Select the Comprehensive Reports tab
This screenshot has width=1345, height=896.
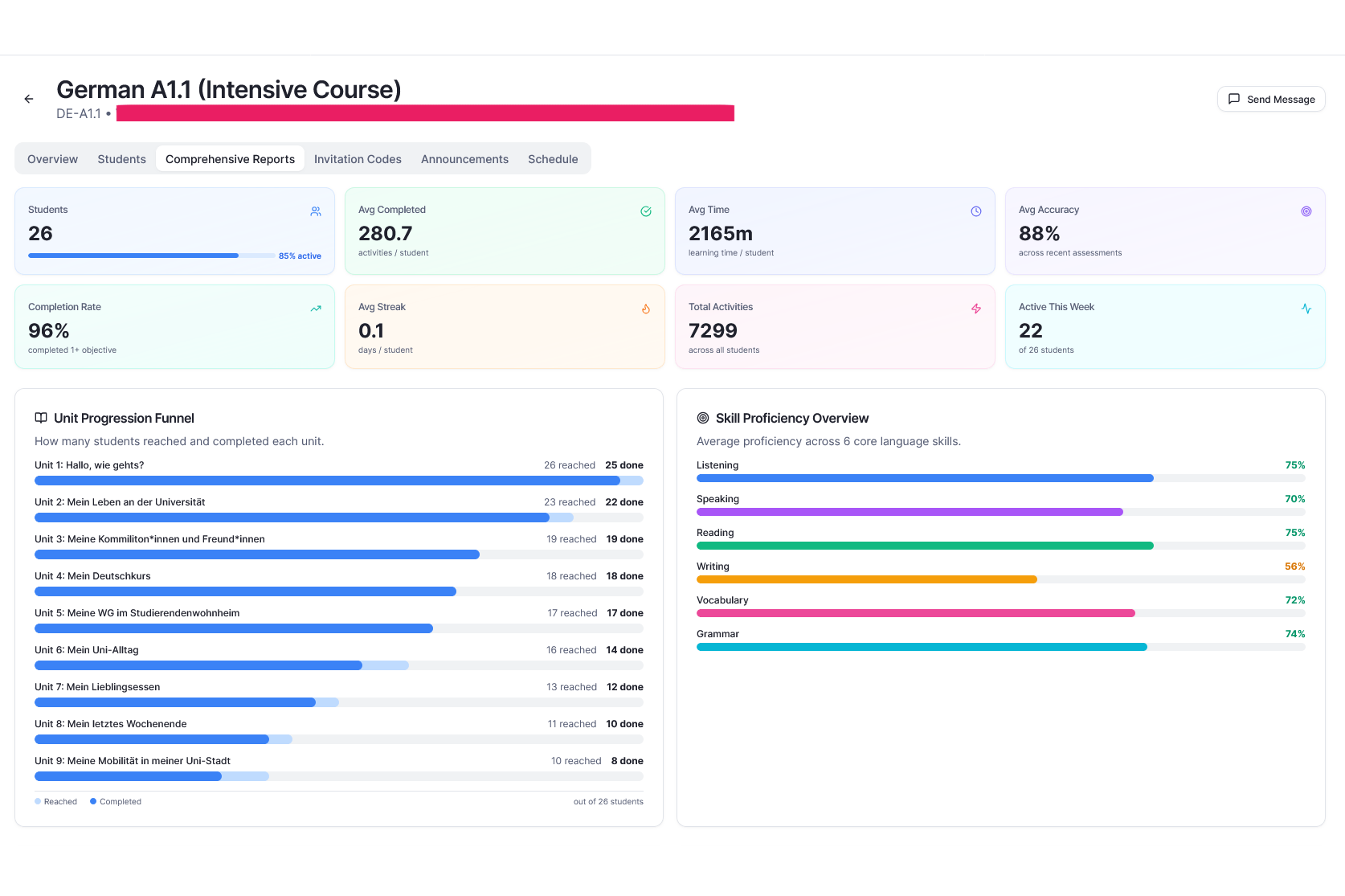point(231,159)
